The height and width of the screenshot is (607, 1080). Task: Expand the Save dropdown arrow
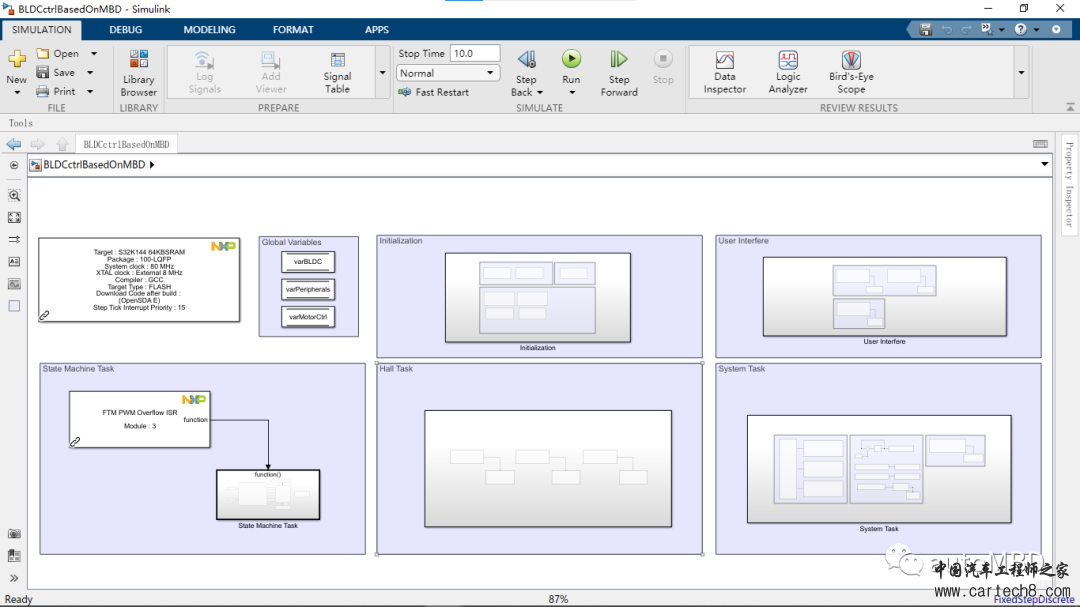90,72
